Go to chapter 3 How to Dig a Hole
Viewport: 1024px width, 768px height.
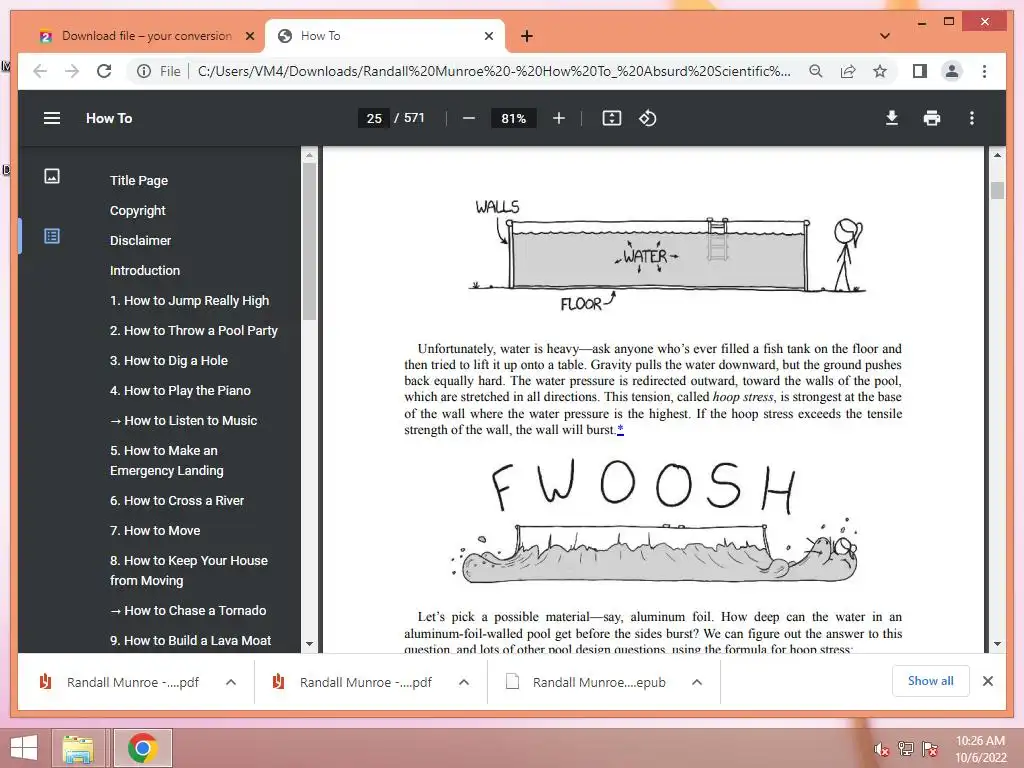pos(168,360)
